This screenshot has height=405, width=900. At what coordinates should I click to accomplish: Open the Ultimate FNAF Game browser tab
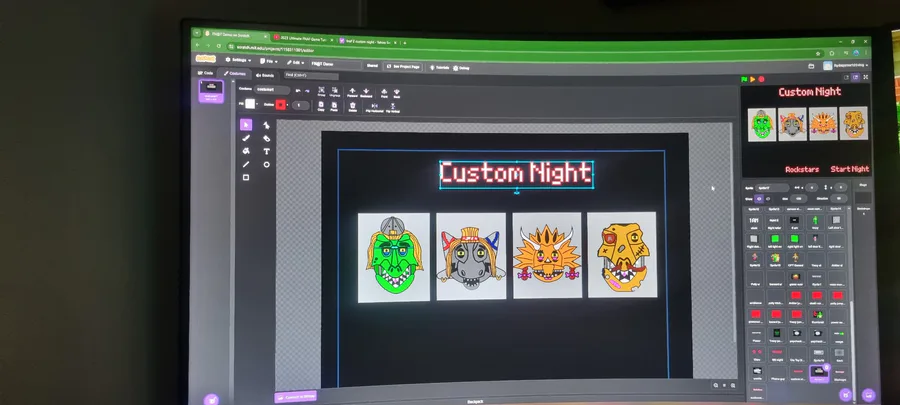[303, 37]
